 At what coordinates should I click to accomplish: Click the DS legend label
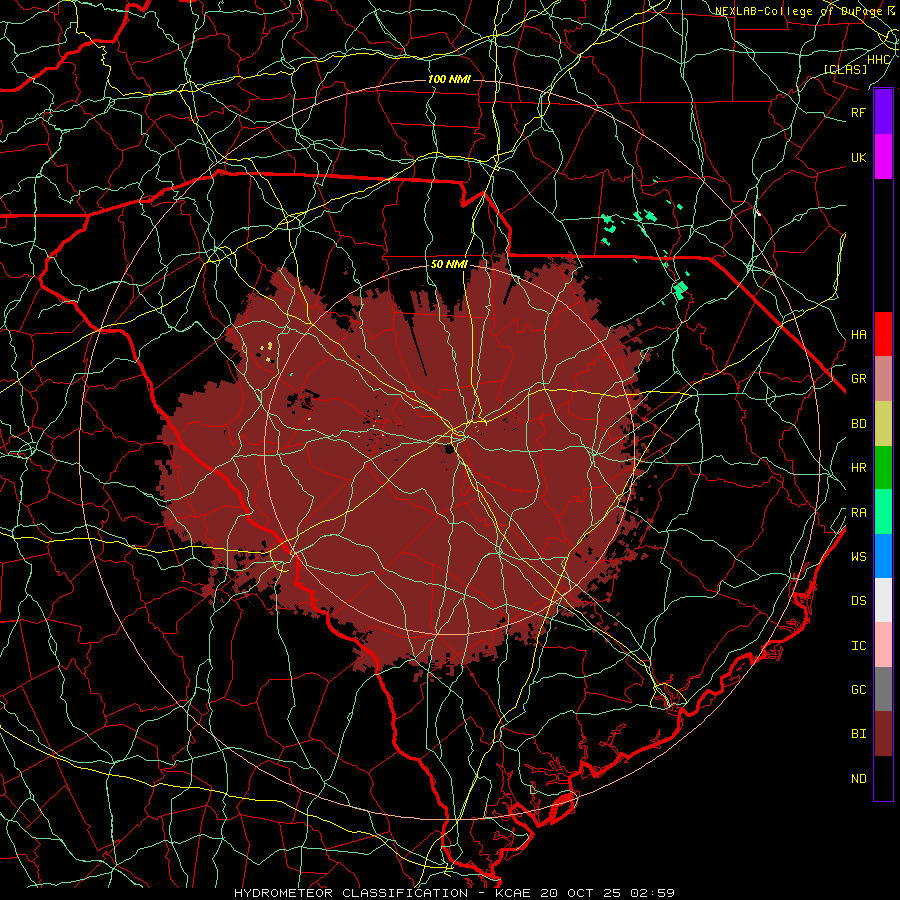pos(858,601)
